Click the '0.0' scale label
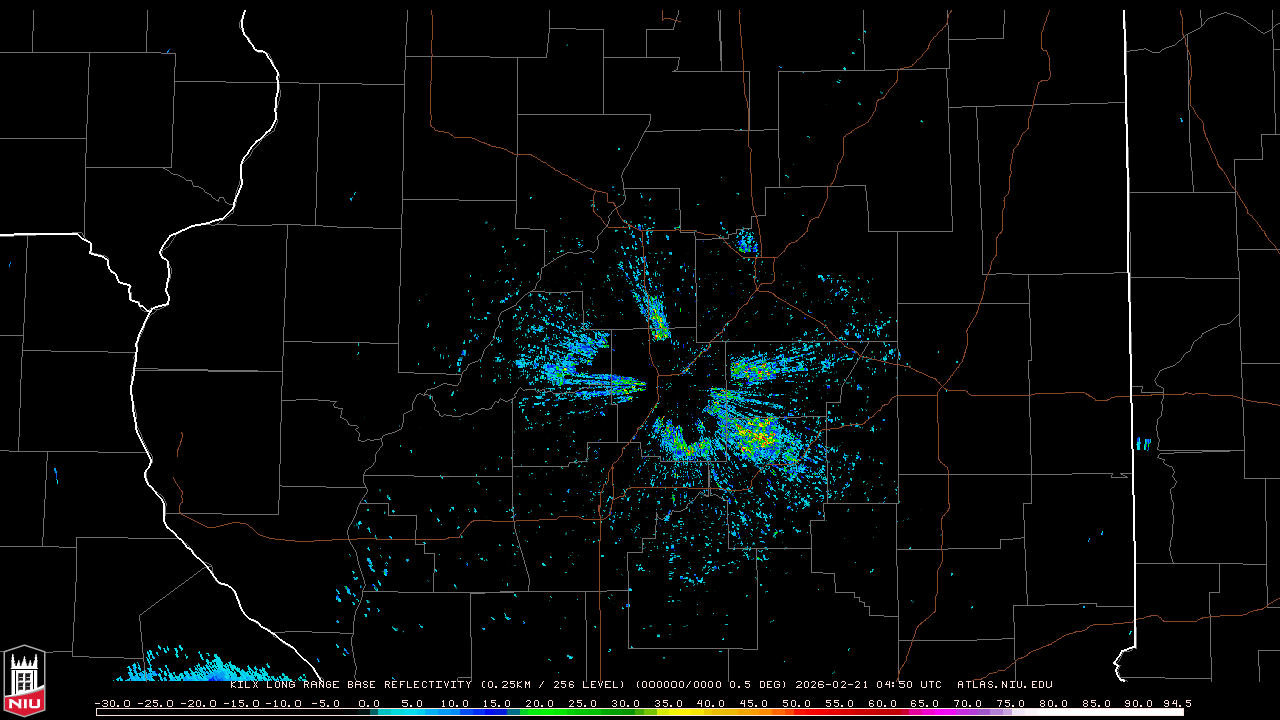The image size is (1280, 720). (x=369, y=703)
